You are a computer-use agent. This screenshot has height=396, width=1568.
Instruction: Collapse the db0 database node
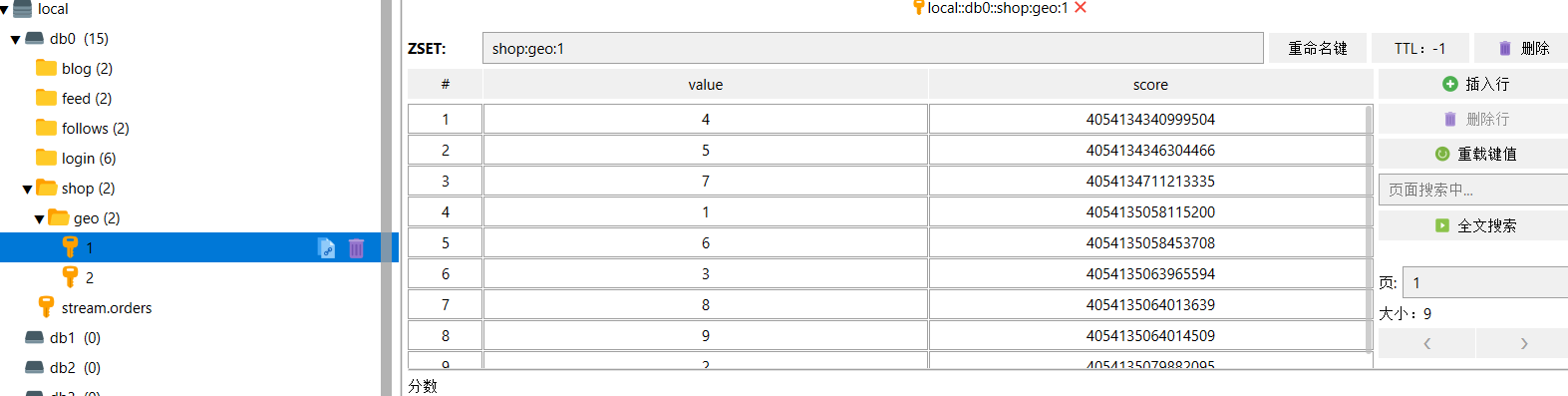pyautogui.click(x=15, y=39)
